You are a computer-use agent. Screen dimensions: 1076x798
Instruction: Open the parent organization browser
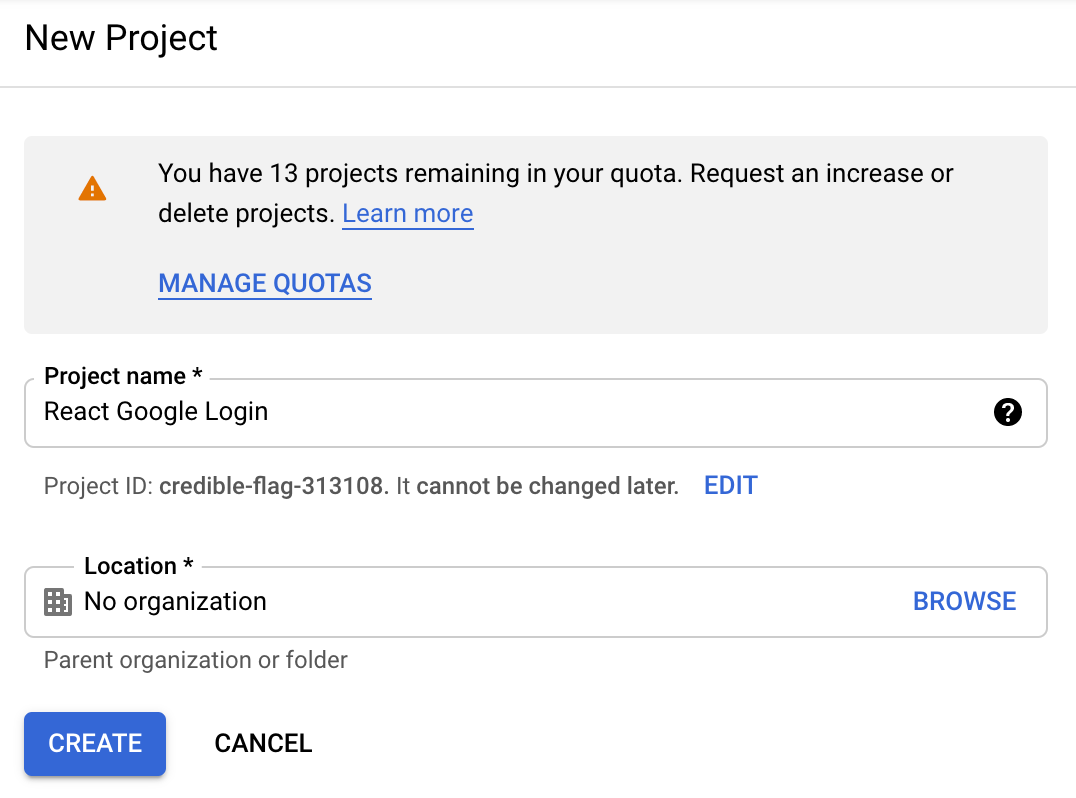pyautogui.click(x=964, y=601)
